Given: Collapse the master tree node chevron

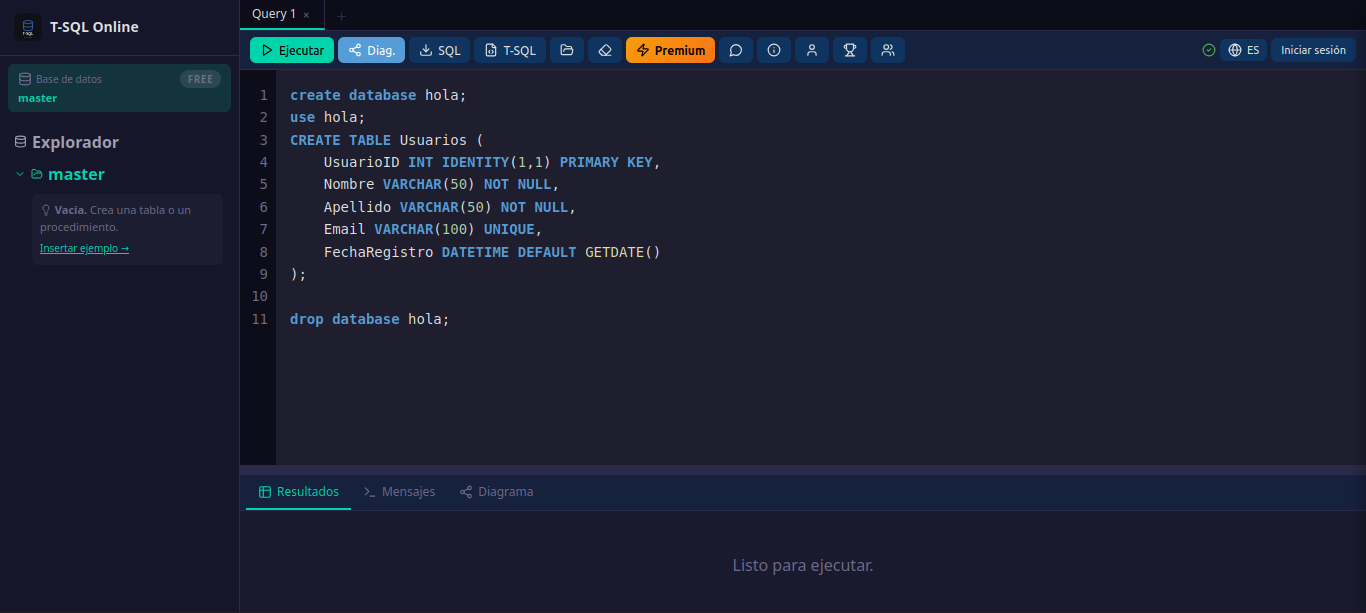Looking at the screenshot, I should 20,174.
